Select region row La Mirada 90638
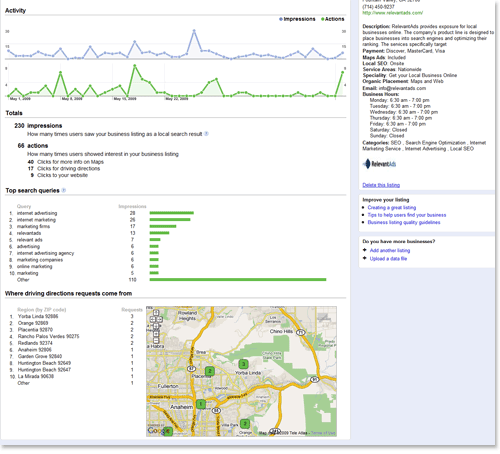This screenshot has height=454, width=500. tap(72, 376)
